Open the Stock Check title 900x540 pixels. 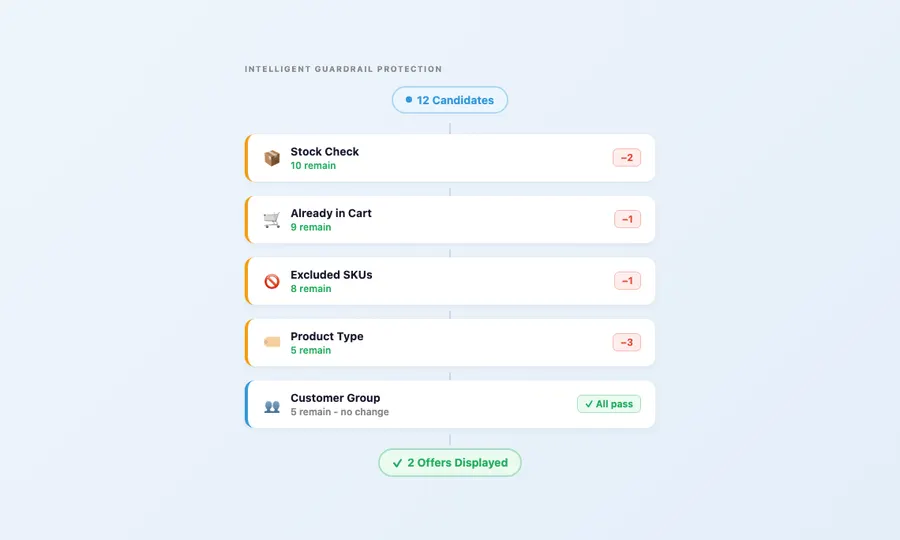pyautogui.click(x=324, y=151)
